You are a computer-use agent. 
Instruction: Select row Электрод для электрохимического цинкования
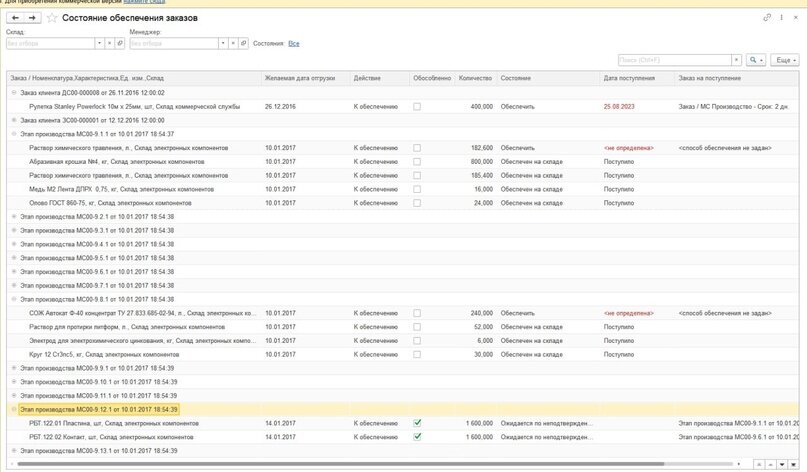[x=402, y=341]
